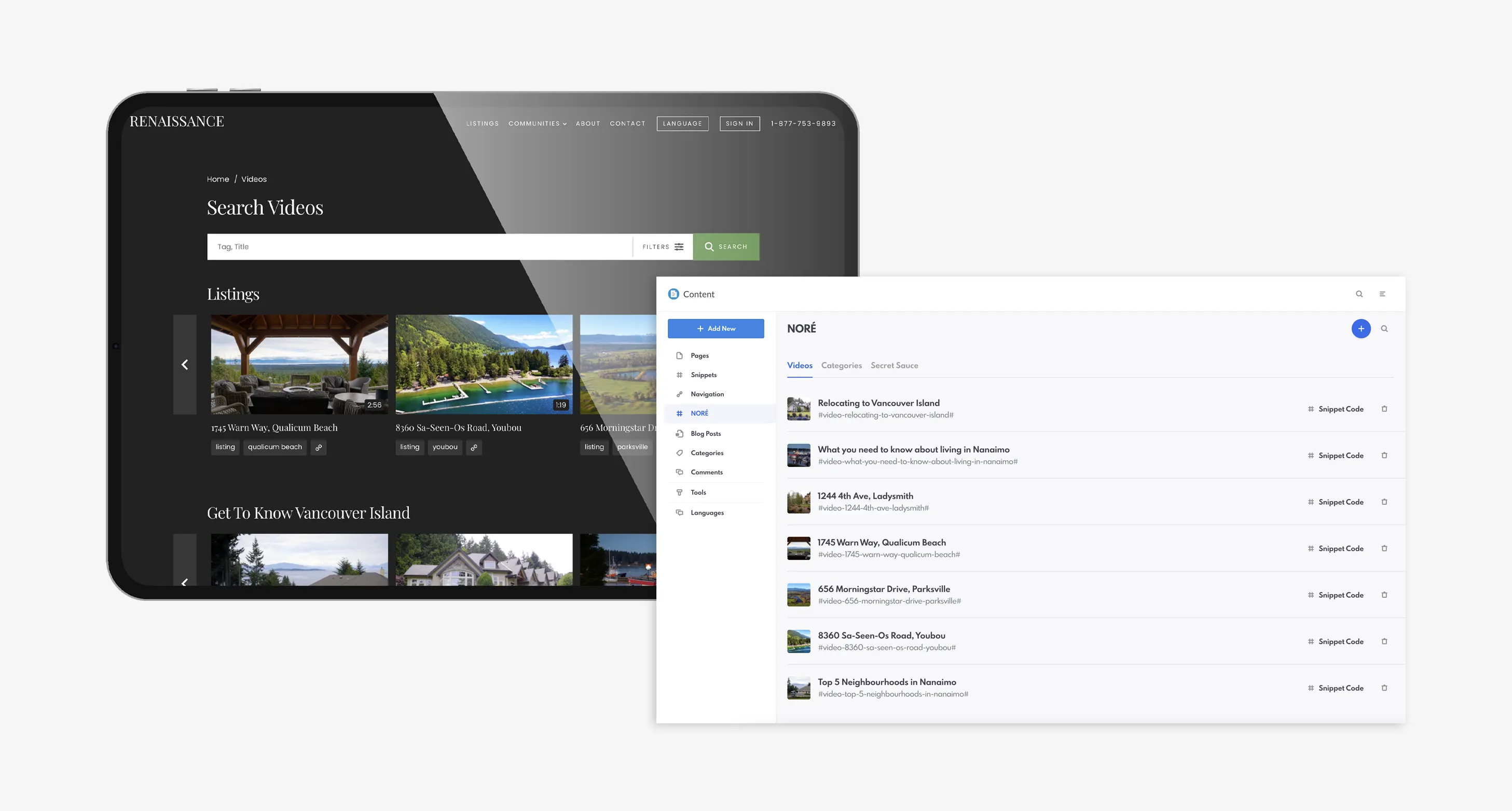Click the qualicum beach tag
This screenshot has width=1512, height=811.
click(x=274, y=447)
